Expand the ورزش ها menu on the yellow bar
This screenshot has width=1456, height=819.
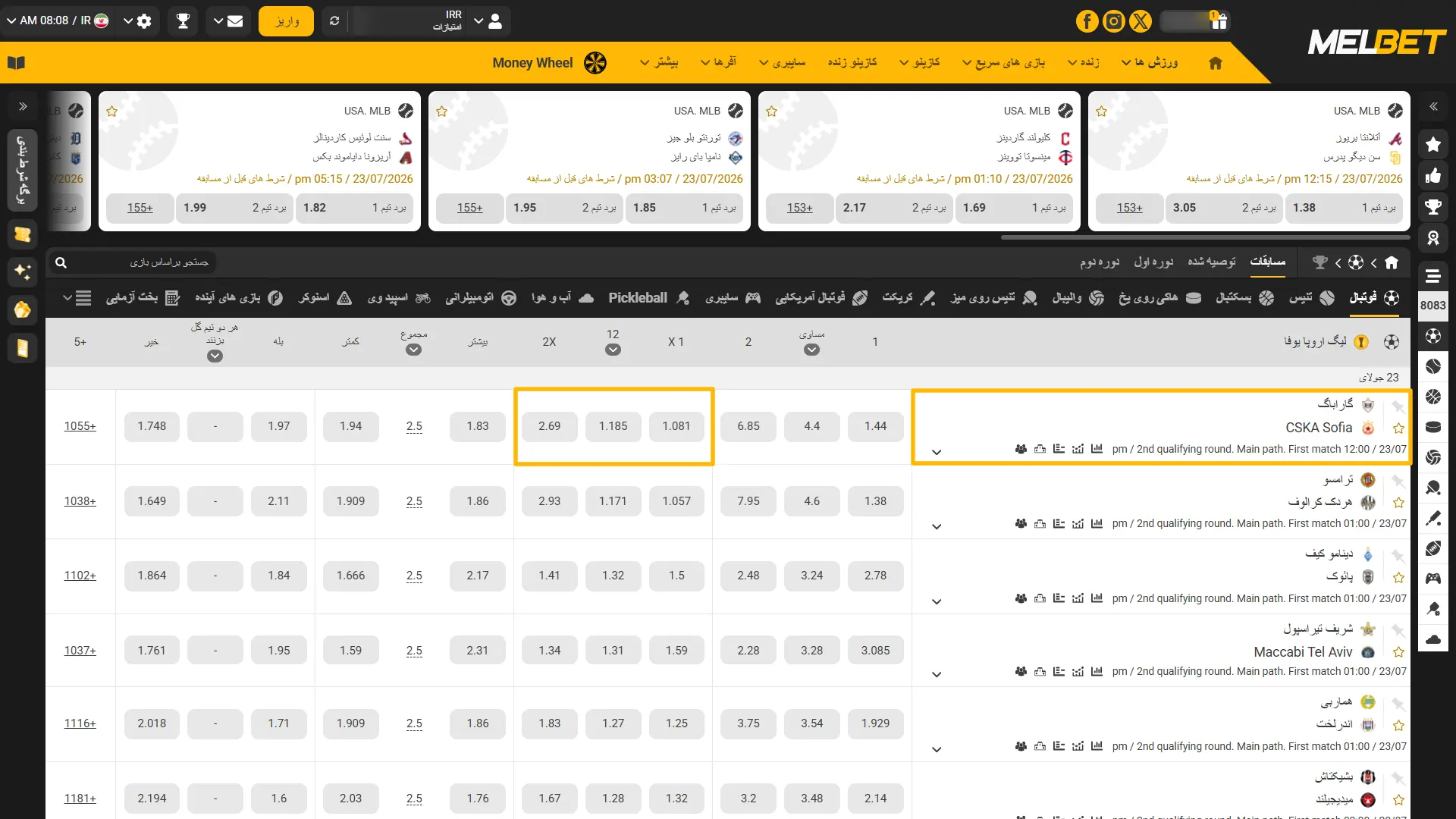pos(1150,62)
